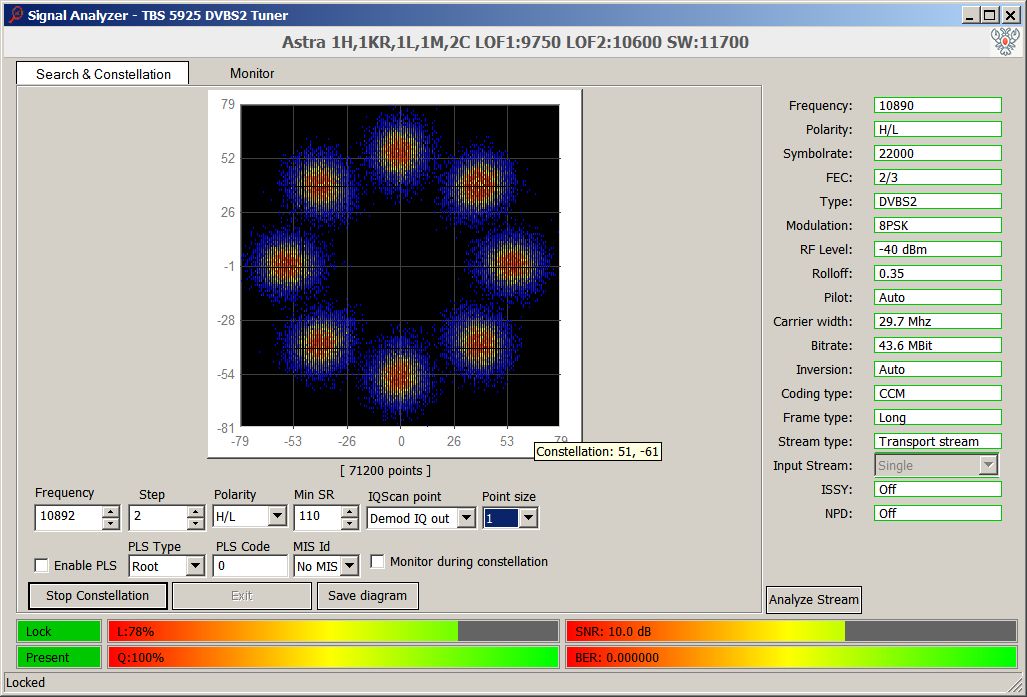Click the FEC value 2/3
This screenshot has width=1027, height=697.
937,178
